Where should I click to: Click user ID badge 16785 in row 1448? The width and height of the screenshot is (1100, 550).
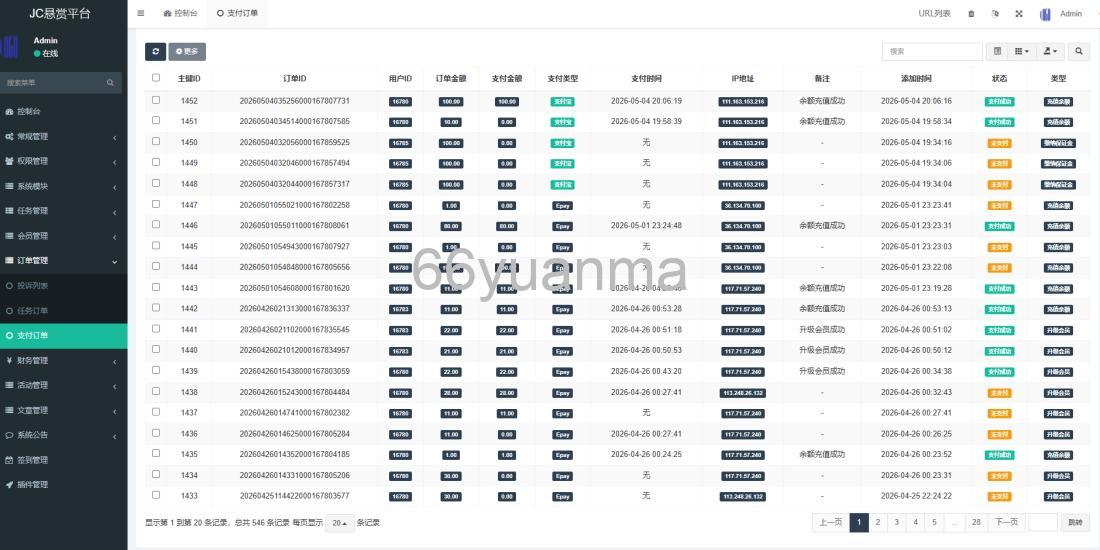pyautogui.click(x=400, y=185)
